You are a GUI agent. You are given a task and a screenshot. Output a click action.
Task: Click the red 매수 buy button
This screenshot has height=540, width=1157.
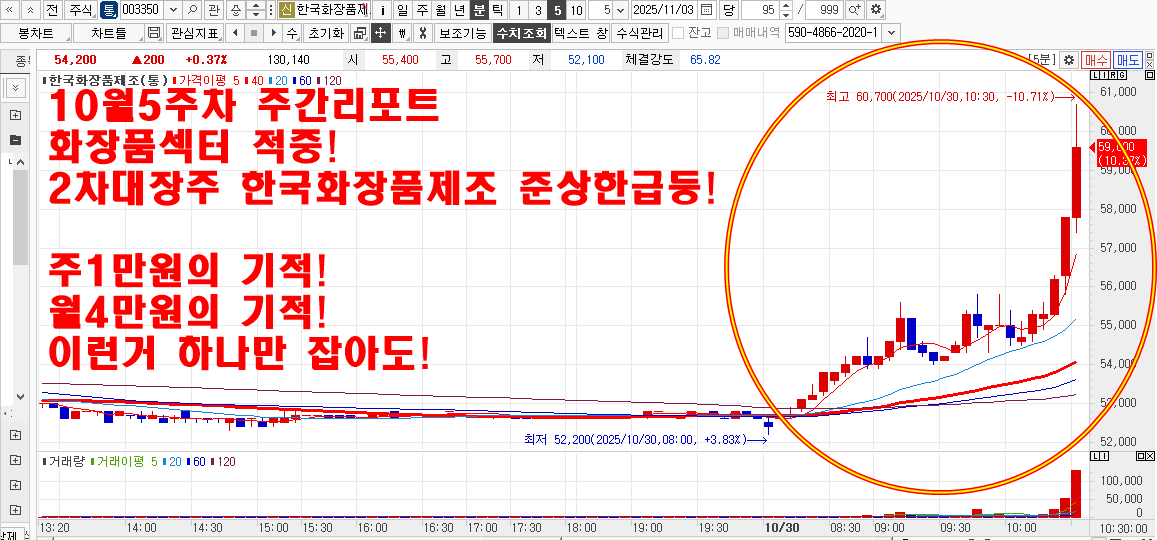pos(1096,60)
